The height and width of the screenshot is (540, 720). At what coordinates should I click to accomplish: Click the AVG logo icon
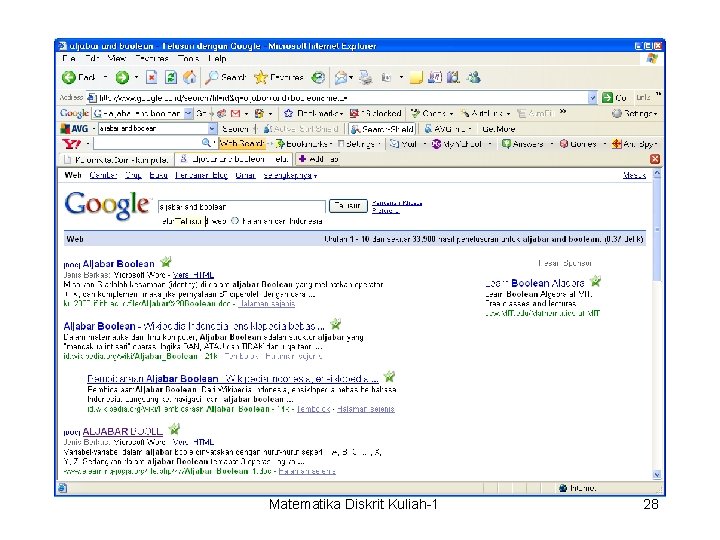(74, 129)
